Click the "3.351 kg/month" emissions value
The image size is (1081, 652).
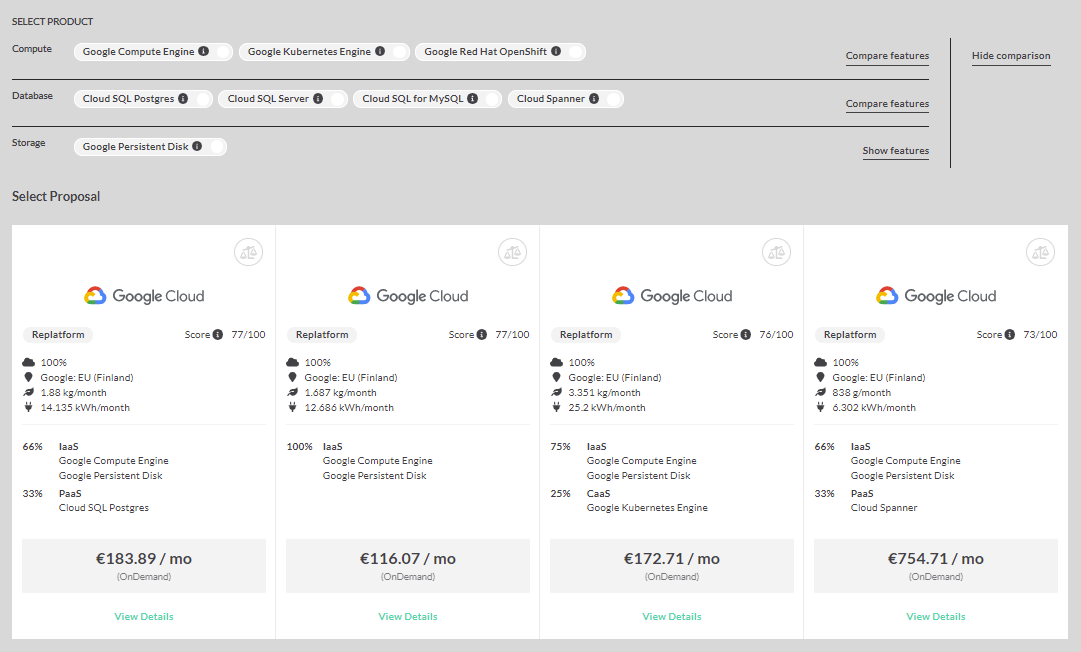(605, 393)
